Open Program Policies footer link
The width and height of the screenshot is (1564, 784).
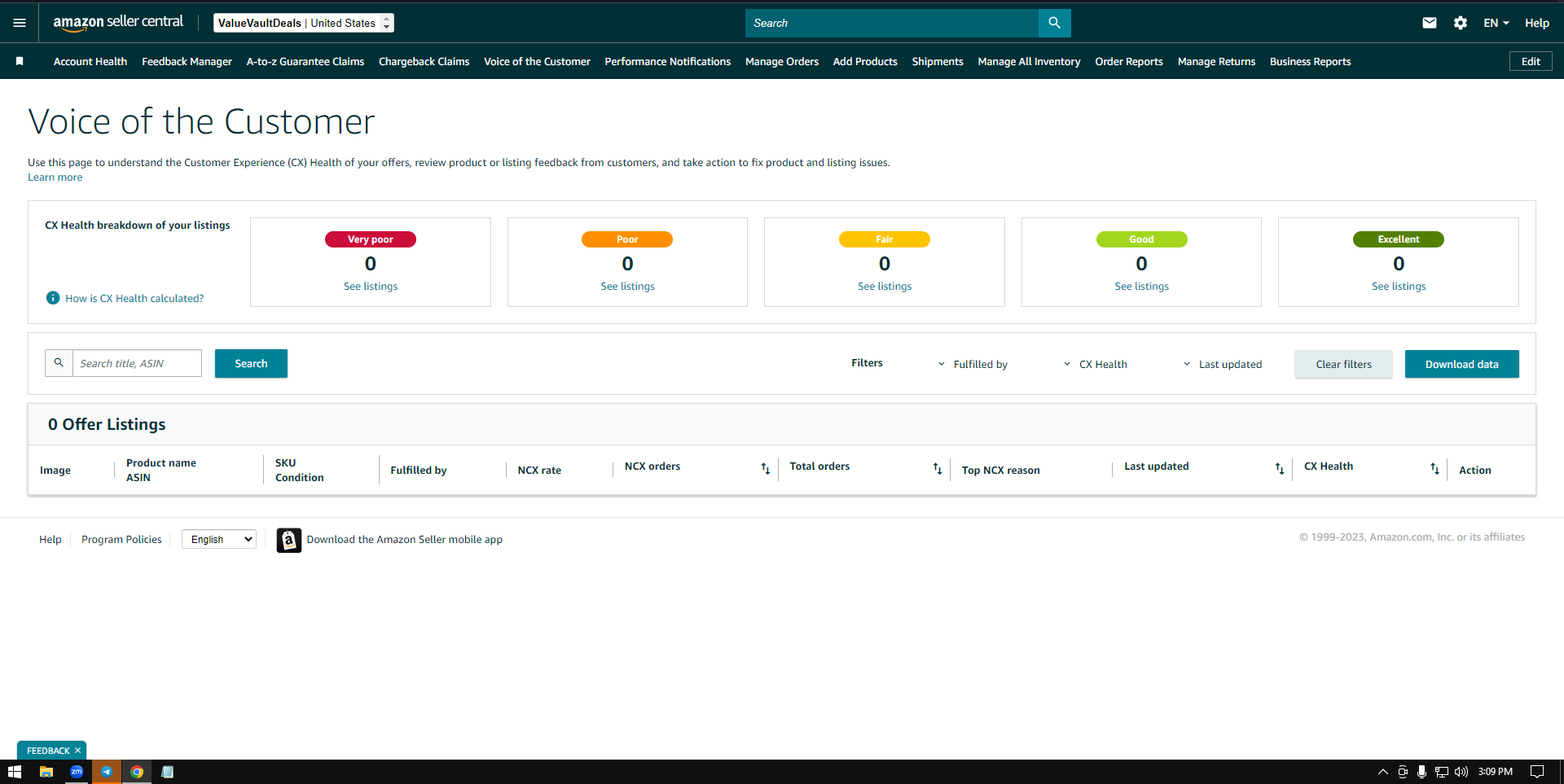(121, 539)
